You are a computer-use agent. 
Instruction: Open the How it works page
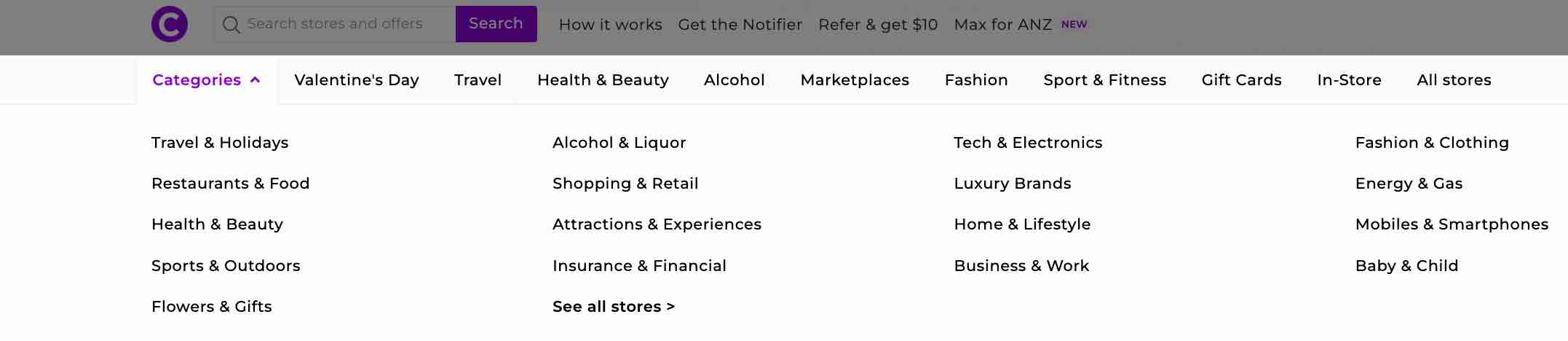610,25
